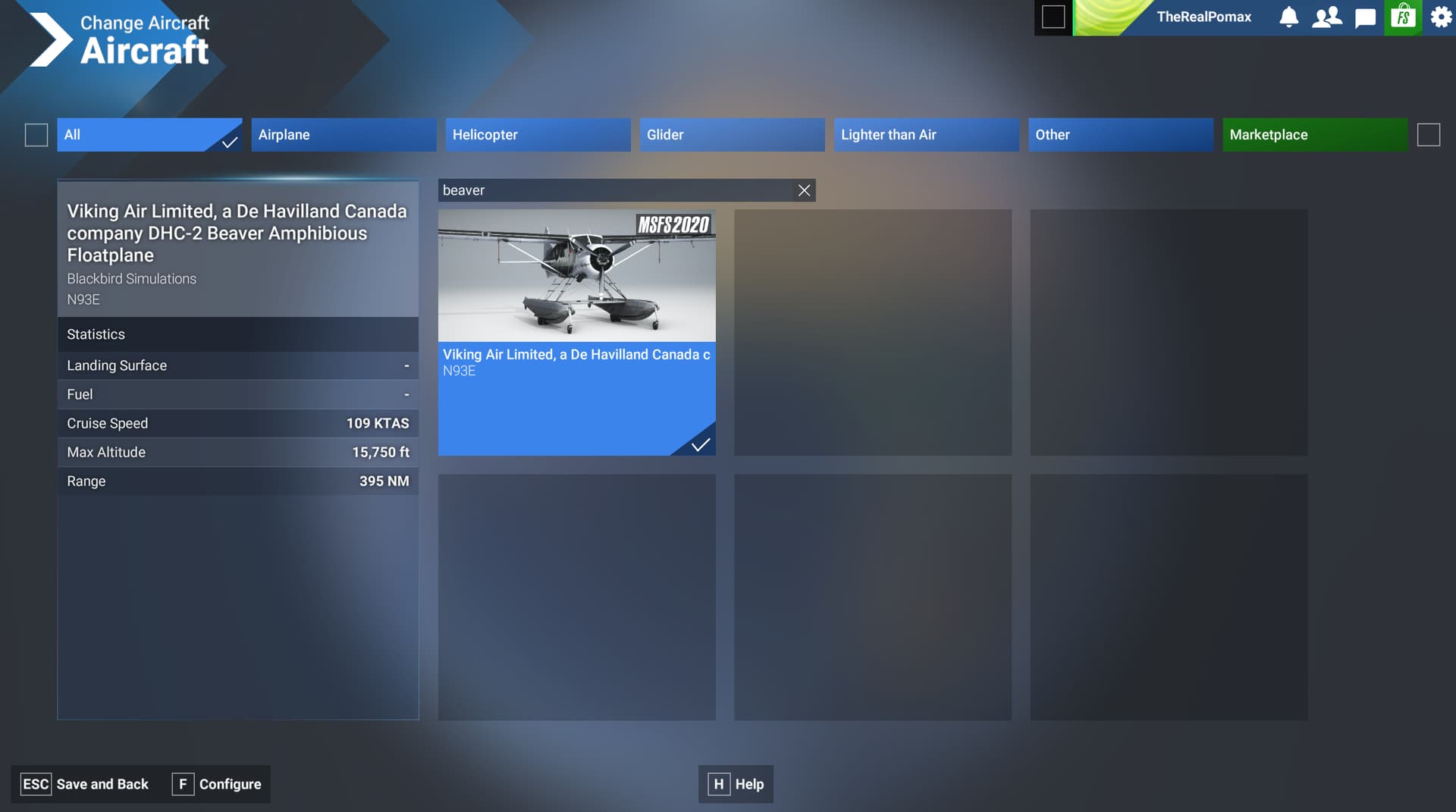Click the Change Aircraft heading text
Viewport: 1456px width, 812px height.
tap(145, 23)
